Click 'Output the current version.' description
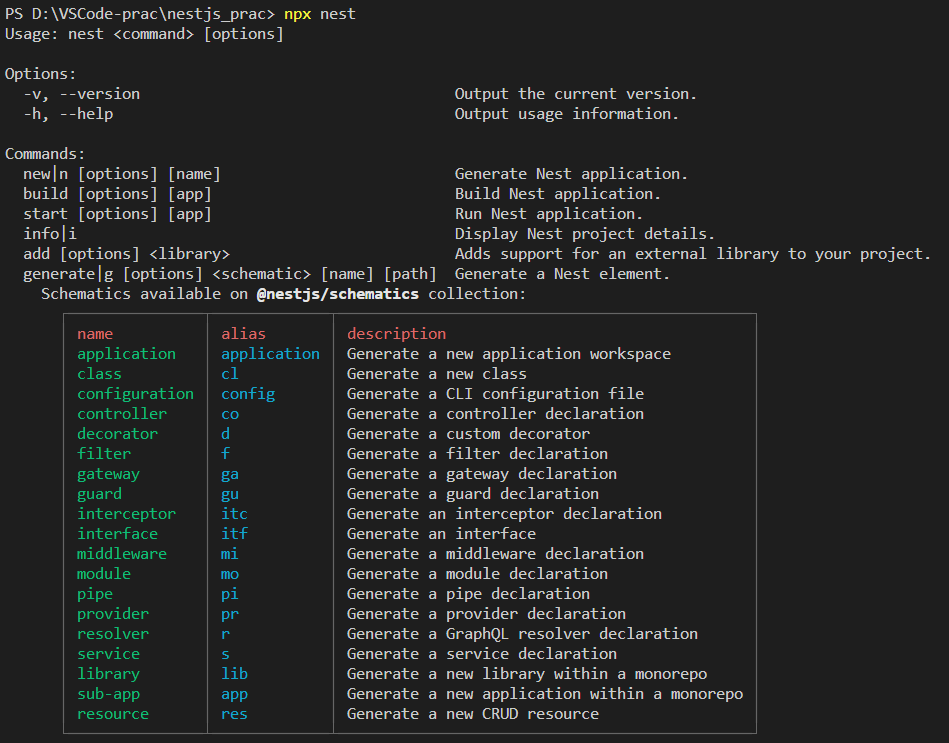Screen dimensions: 949x743 (x=576, y=94)
